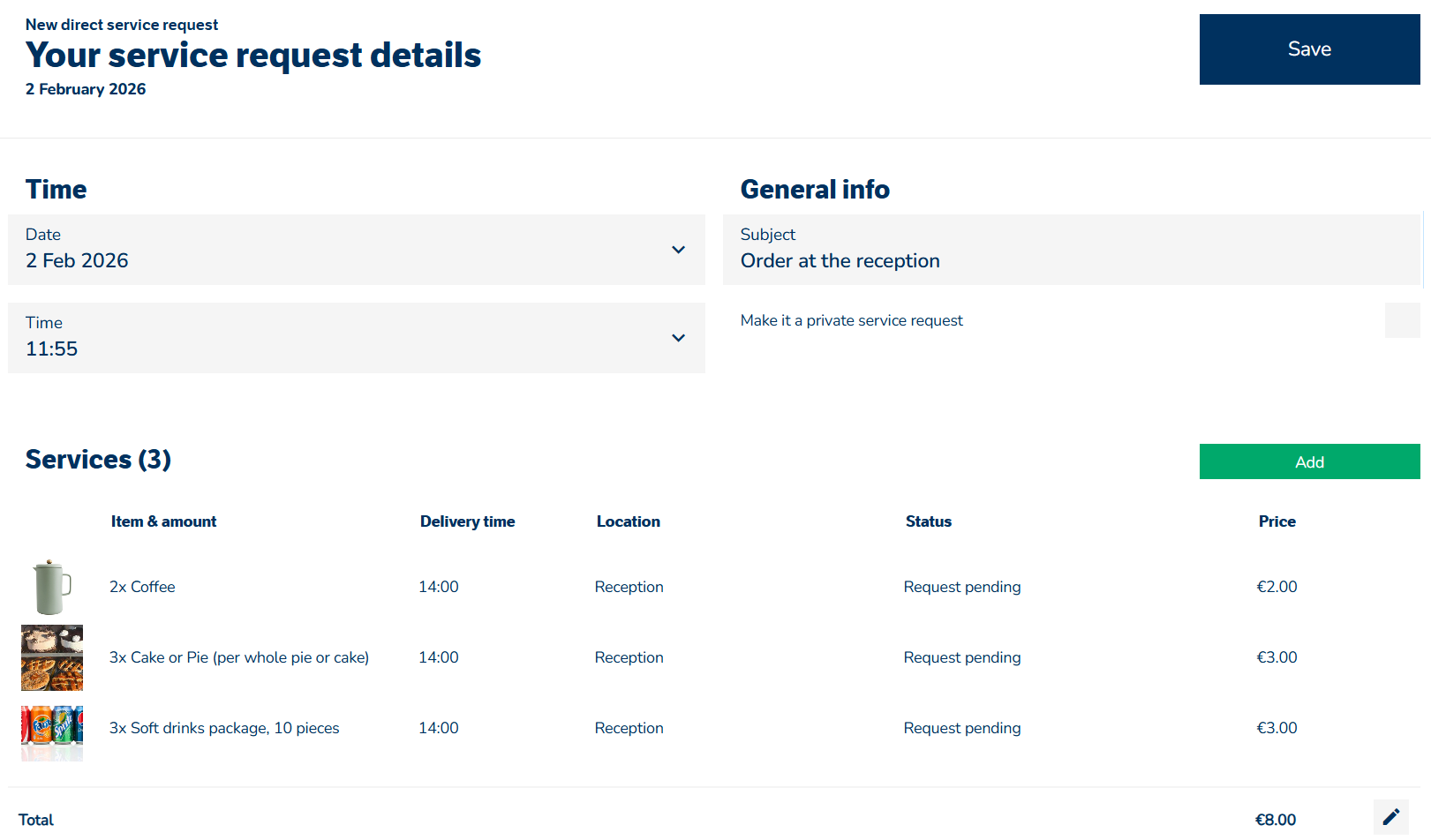Viewport: 1431px width, 840px height.
Task: Toggle the private service request checkbox
Action: 1402,320
